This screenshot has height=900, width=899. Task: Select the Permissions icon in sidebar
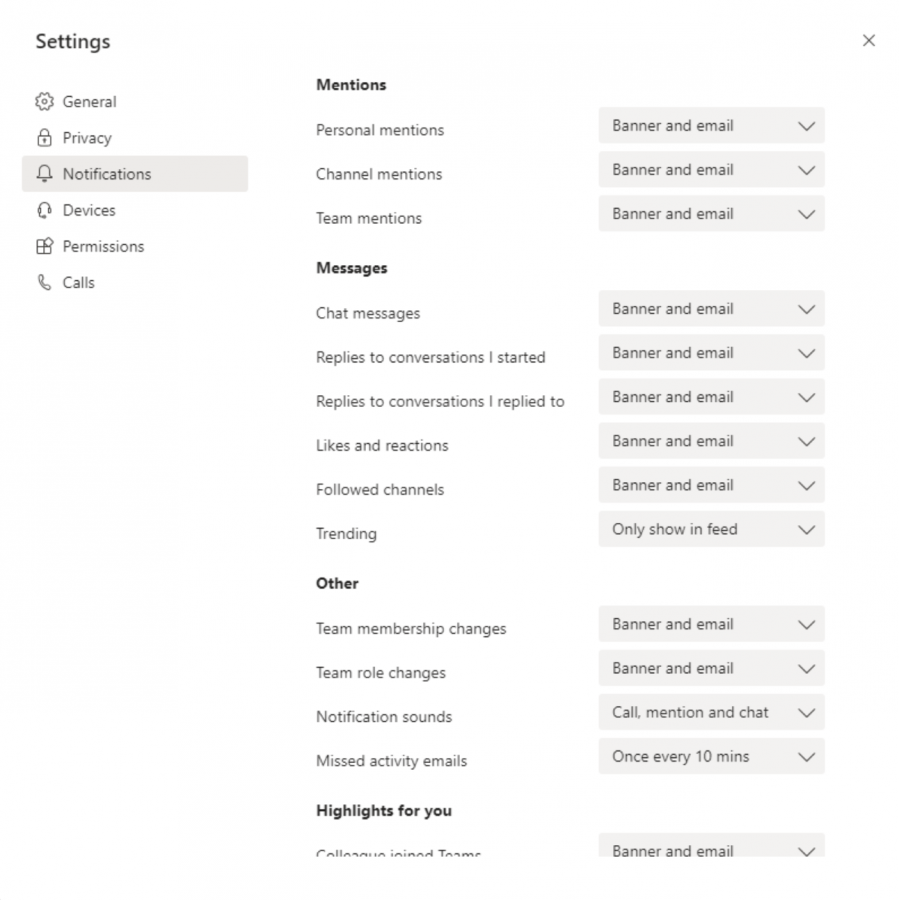45,246
